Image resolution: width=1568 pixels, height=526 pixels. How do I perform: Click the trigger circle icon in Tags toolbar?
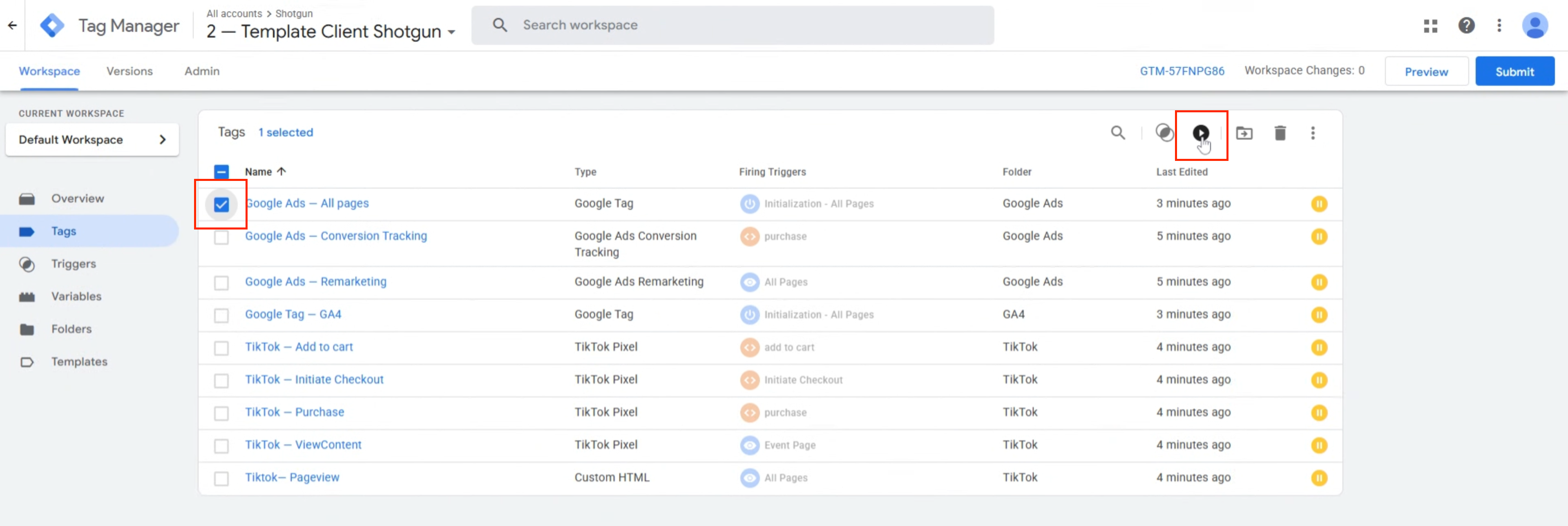1164,133
